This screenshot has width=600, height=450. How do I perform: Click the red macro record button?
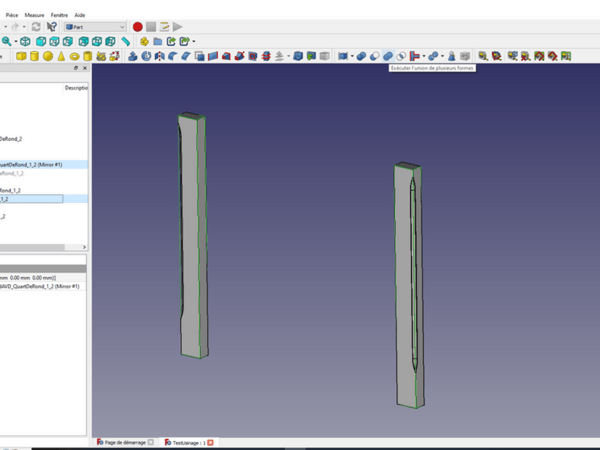click(138, 27)
